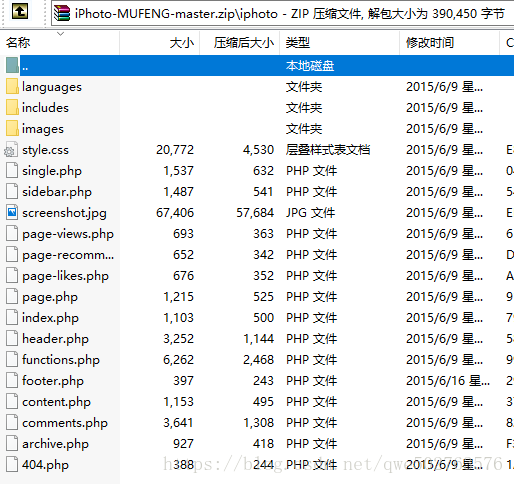
Task: Click the archive path address field
Action: click(283, 13)
